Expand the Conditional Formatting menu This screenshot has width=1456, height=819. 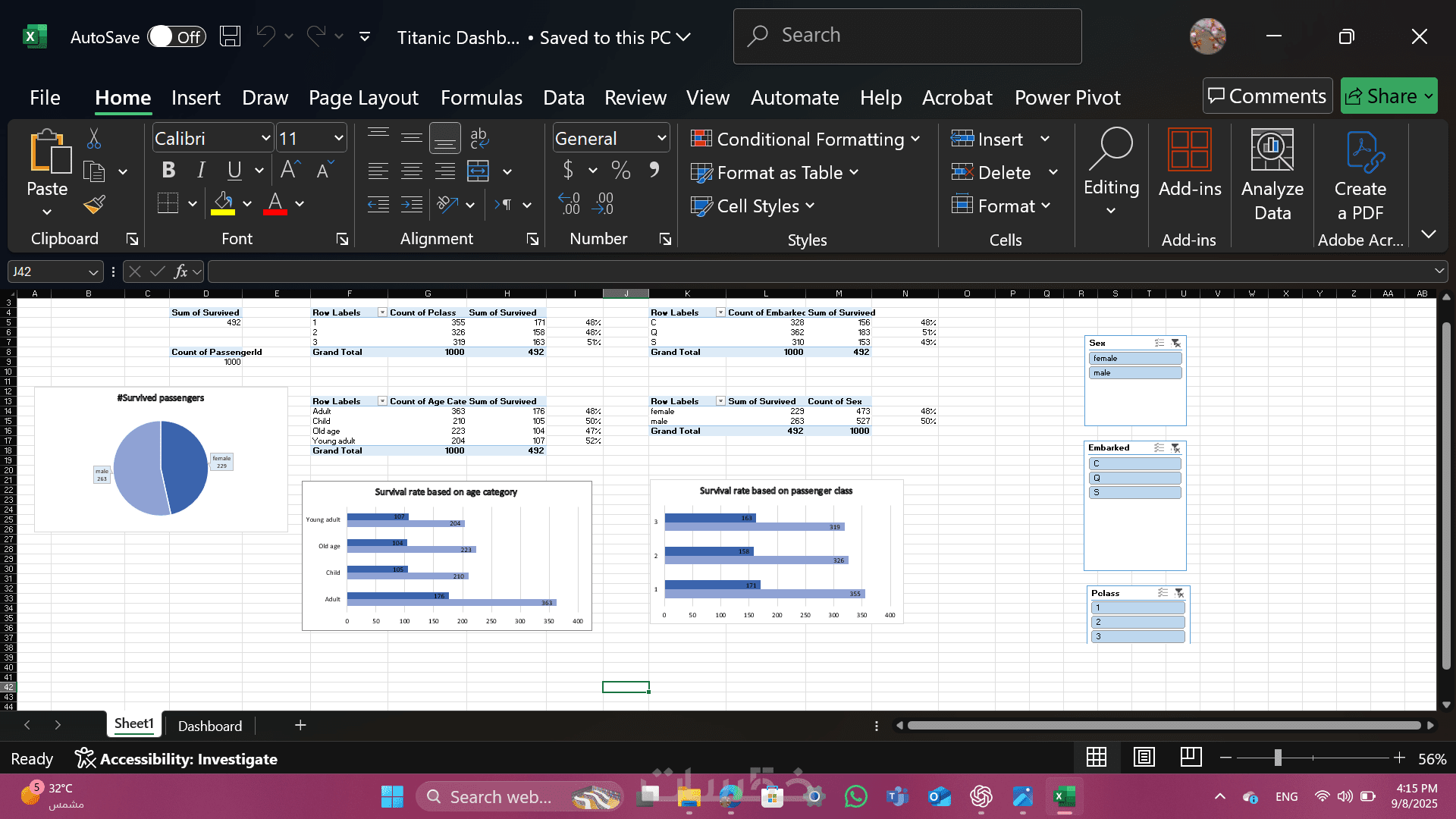[805, 140]
